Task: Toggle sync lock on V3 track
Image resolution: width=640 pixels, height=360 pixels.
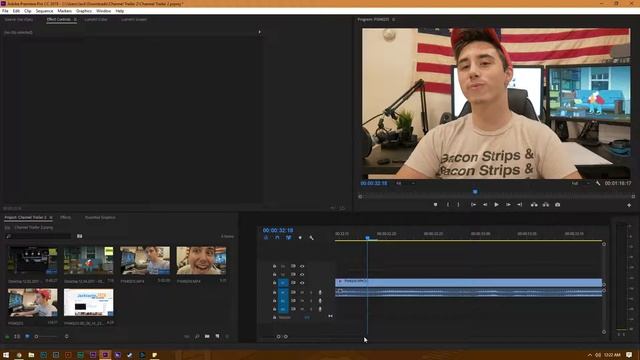Action: [293, 266]
